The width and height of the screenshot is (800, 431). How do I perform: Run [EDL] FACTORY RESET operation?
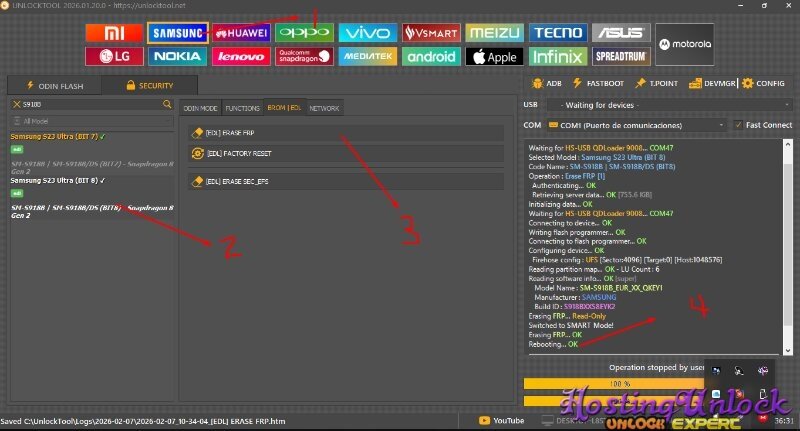(346, 153)
